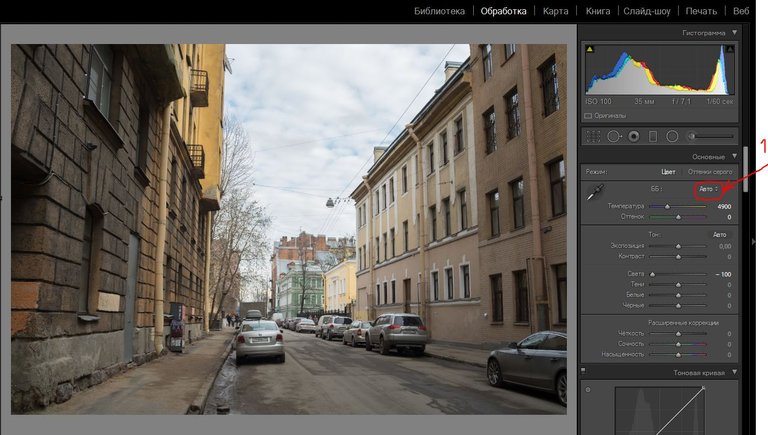768x435 pixels.
Task: Click the tone curve target adjustment tool
Action: click(588, 390)
